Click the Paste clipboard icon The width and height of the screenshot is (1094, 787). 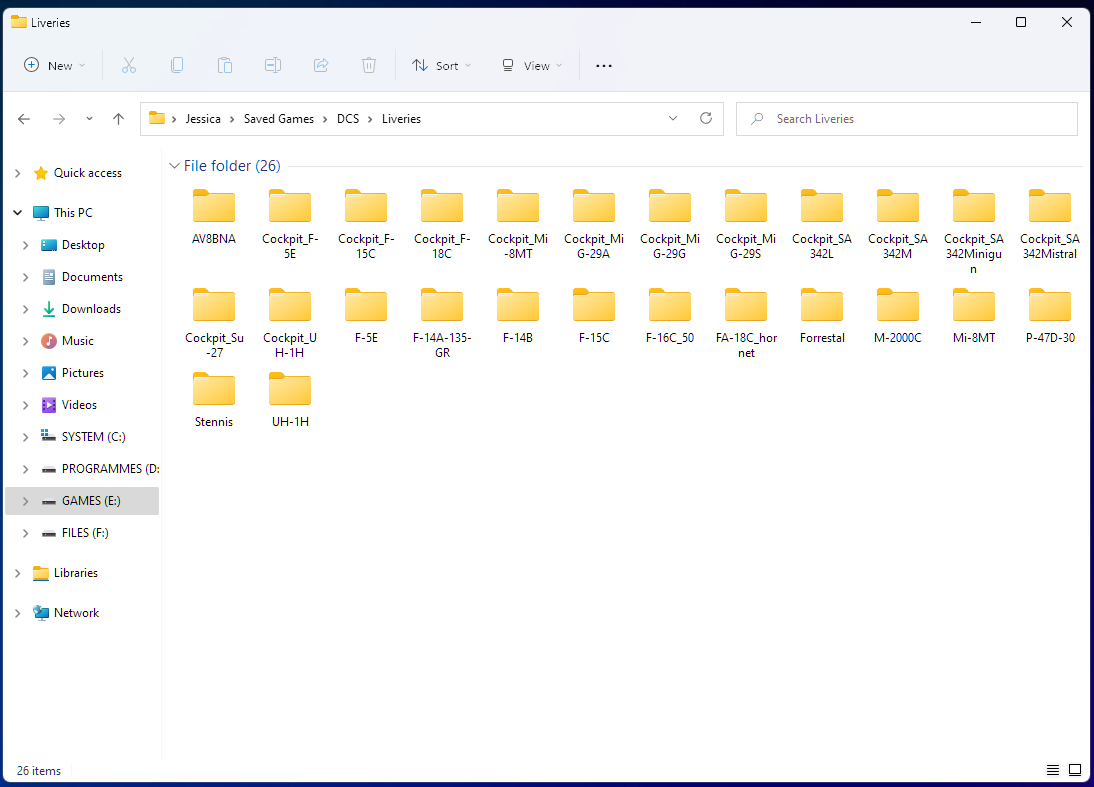pos(225,66)
